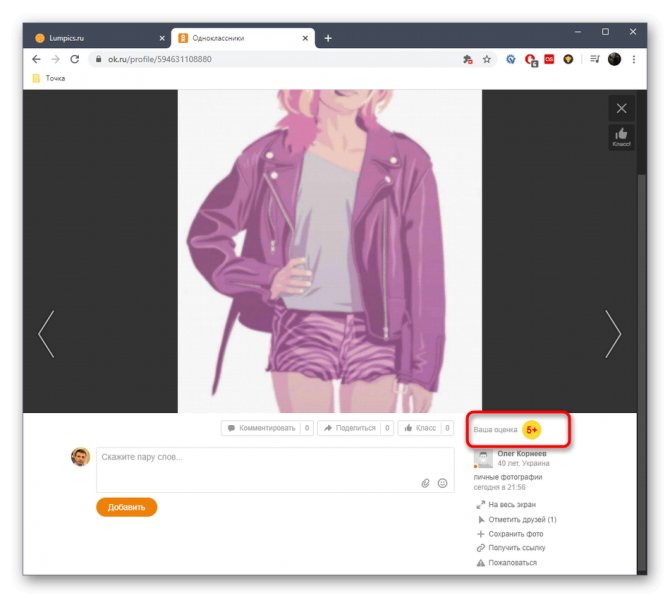Show the previous photo with the left arrow
The width and height of the screenshot is (670, 598).
pos(47,334)
